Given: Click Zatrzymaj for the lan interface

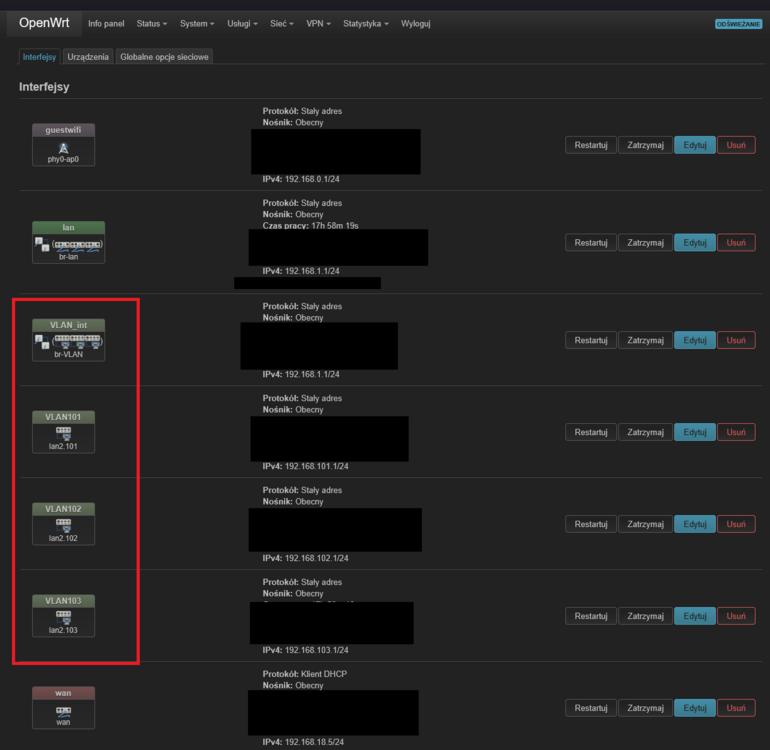Looking at the screenshot, I should 645,243.
